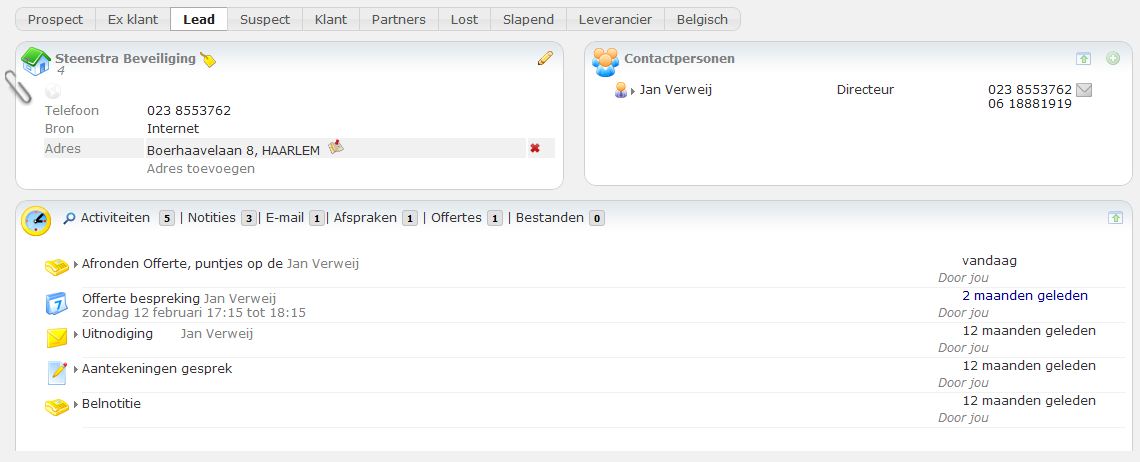The width and height of the screenshot is (1140, 462).
Task: Delete the address with the red X
Action: [x=535, y=148]
